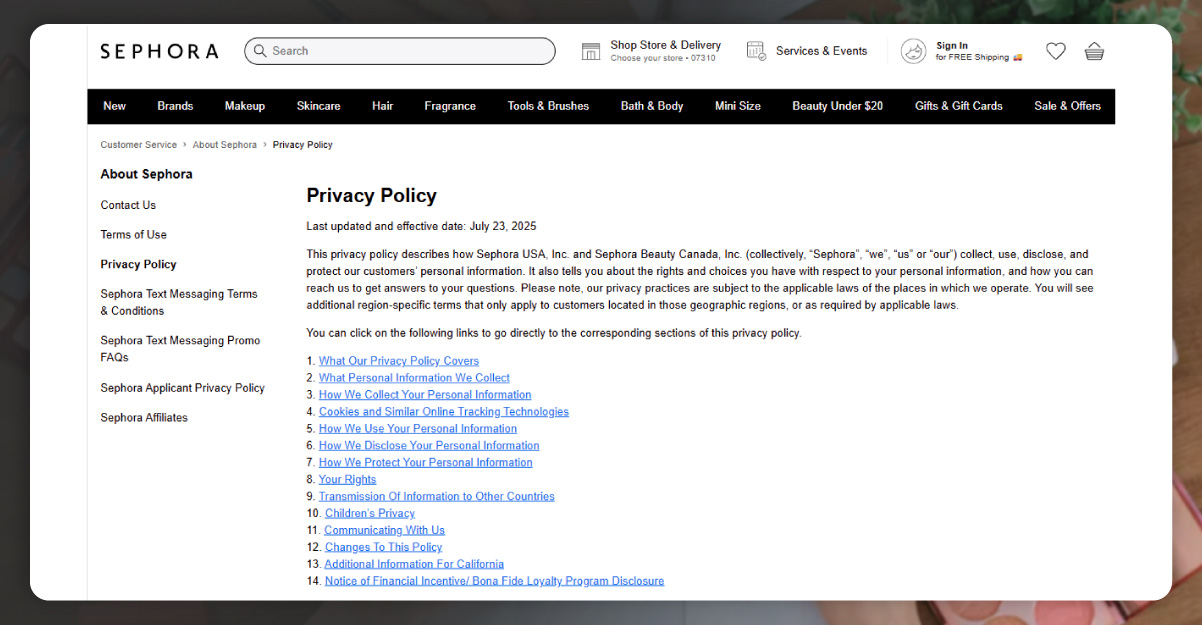Image resolution: width=1202 pixels, height=625 pixels.
Task: Open Terms of Use sidebar link
Action: pyautogui.click(x=133, y=235)
